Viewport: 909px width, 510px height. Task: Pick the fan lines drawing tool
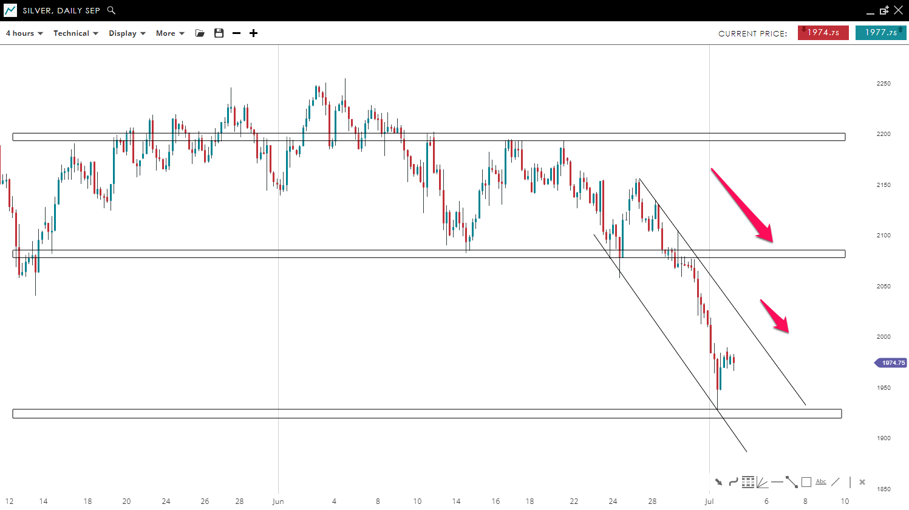tap(762, 482)
